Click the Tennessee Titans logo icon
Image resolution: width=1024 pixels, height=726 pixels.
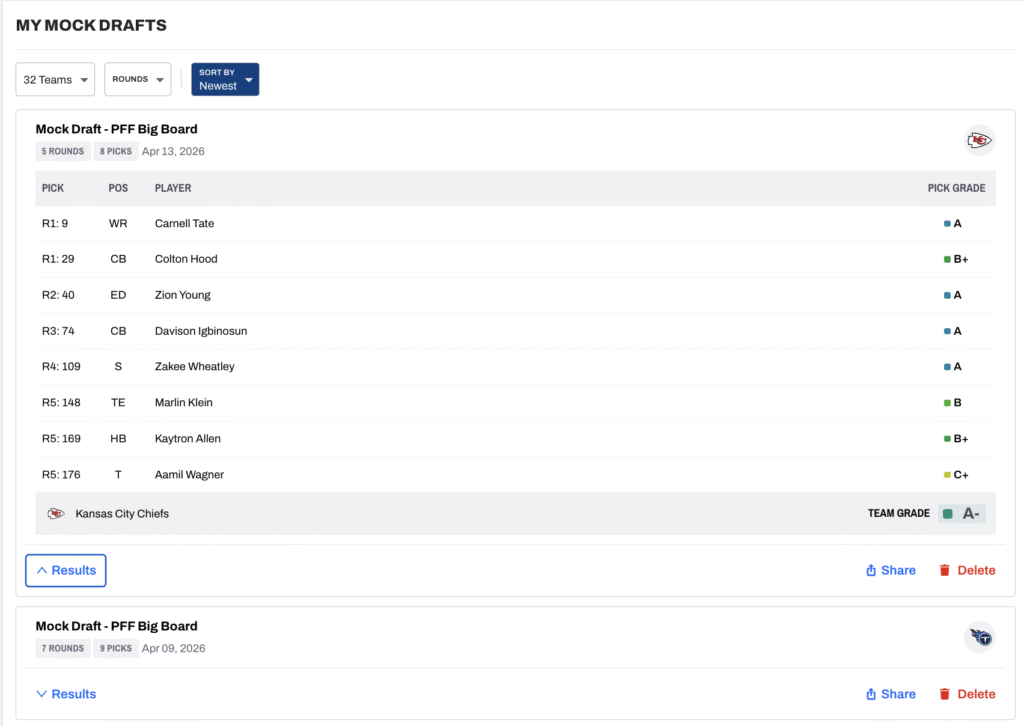pos(979,637)
